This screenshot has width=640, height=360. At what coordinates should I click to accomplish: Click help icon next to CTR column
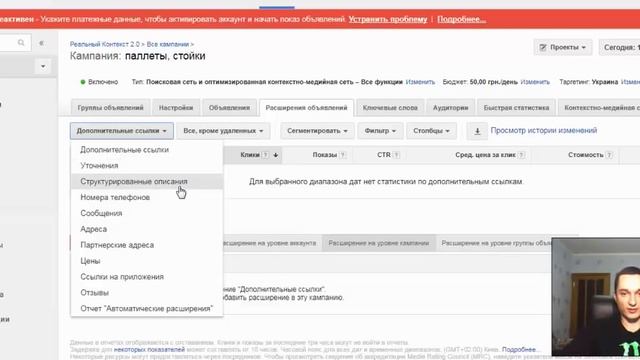point(397,155)
